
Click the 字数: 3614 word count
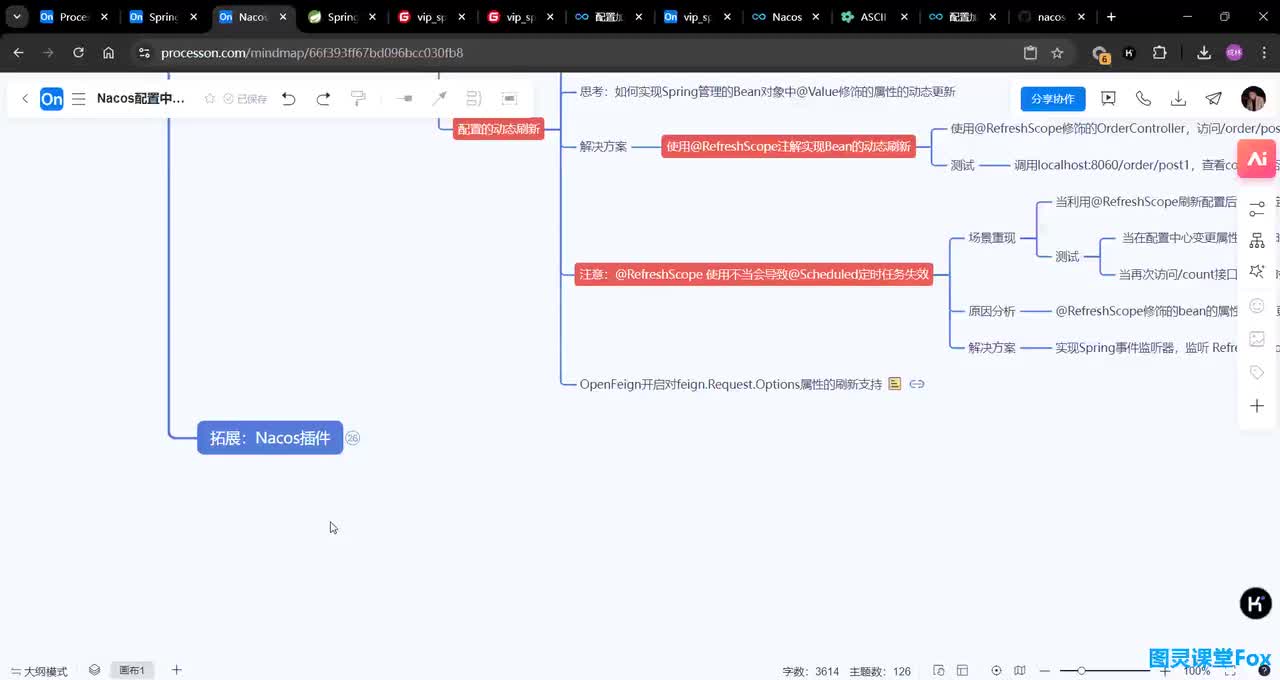pyautogui.click(x=810, y=672)
